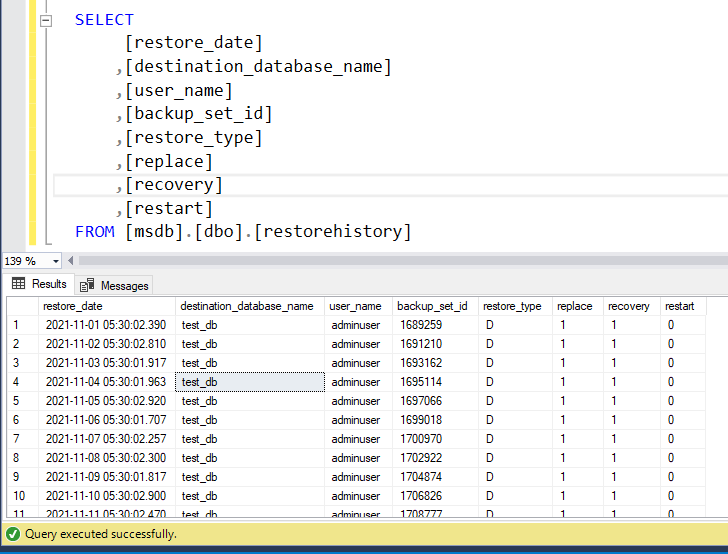The height and width of the screenshot is (554, 728).
Task: Click cell 2021-11-07 05:30:02.257
Action: [106, 439]
